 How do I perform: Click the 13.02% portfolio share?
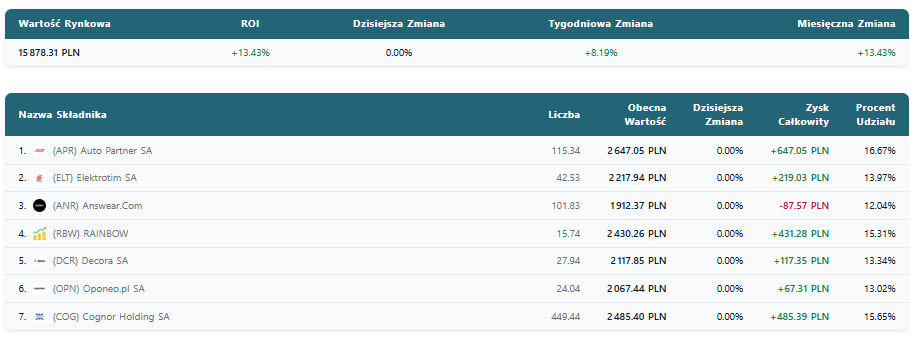pyautogui.click(x=880, y=289)
